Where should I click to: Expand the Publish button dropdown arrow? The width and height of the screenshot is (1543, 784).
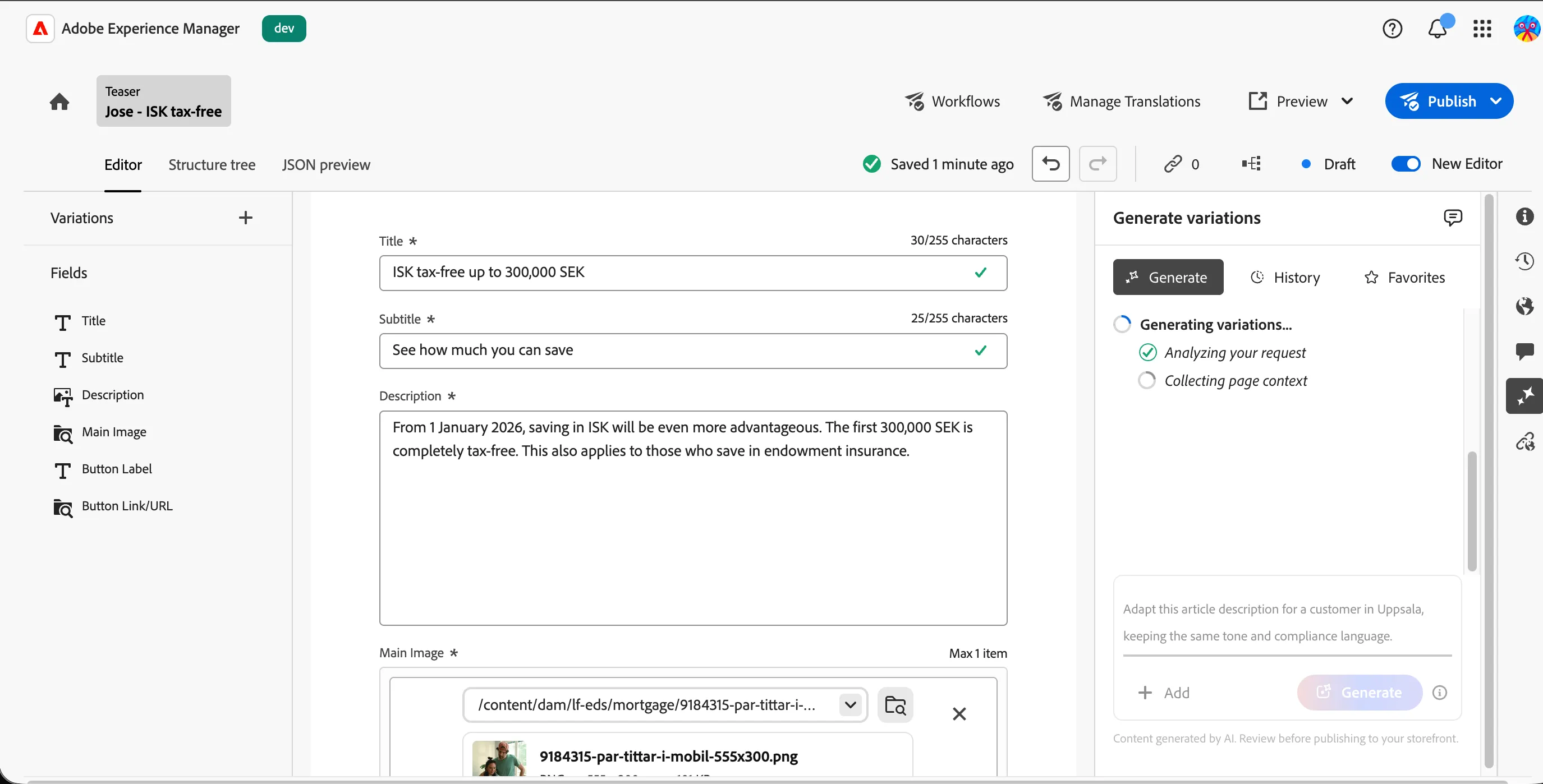tap(1496, 100)
